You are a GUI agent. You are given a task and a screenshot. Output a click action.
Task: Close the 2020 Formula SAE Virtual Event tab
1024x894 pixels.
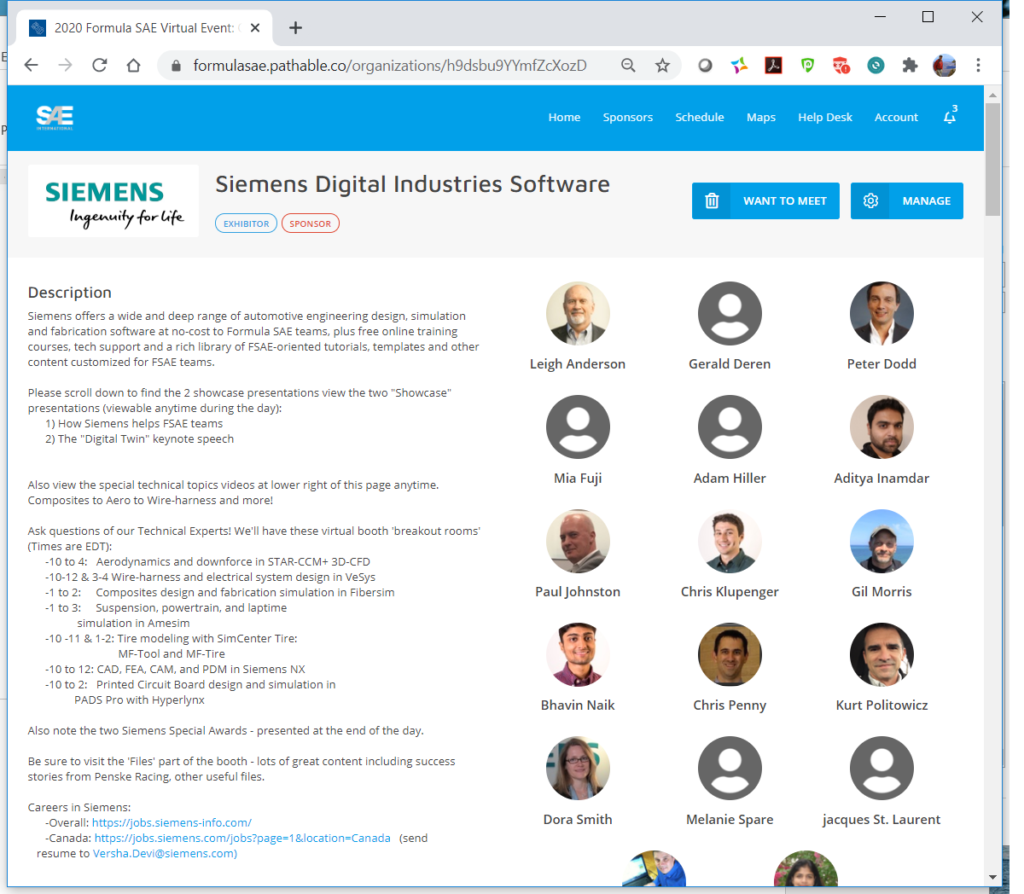[x=255, y=27]
